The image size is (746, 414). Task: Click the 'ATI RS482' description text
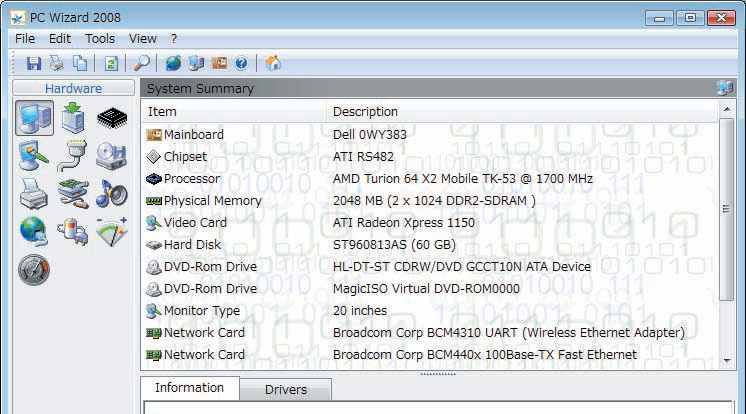click(363, 157)
